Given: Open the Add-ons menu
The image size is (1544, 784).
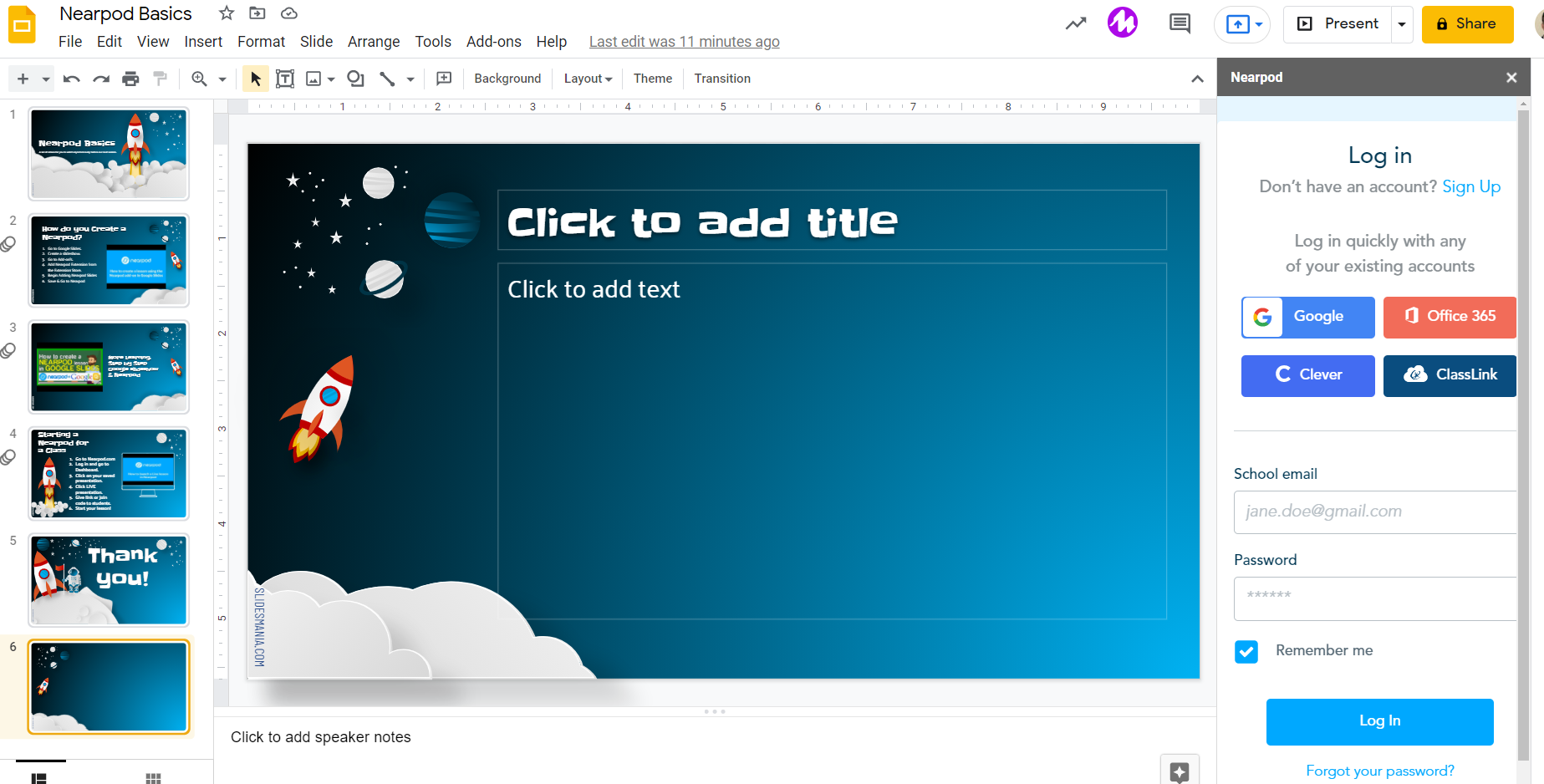Looking at the screenshot, I should [494, 42].
